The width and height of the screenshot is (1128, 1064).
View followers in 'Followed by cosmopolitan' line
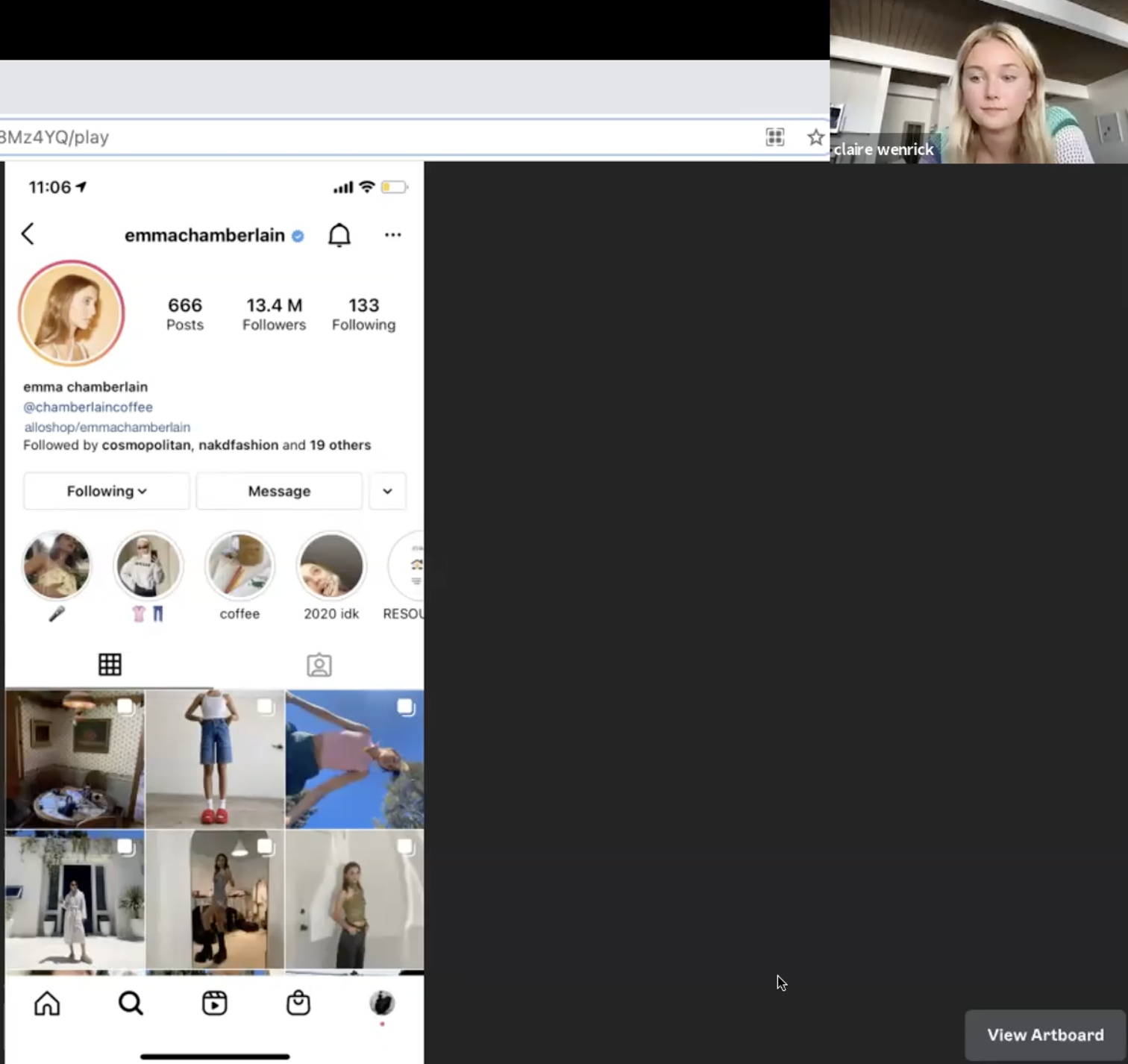197,445
